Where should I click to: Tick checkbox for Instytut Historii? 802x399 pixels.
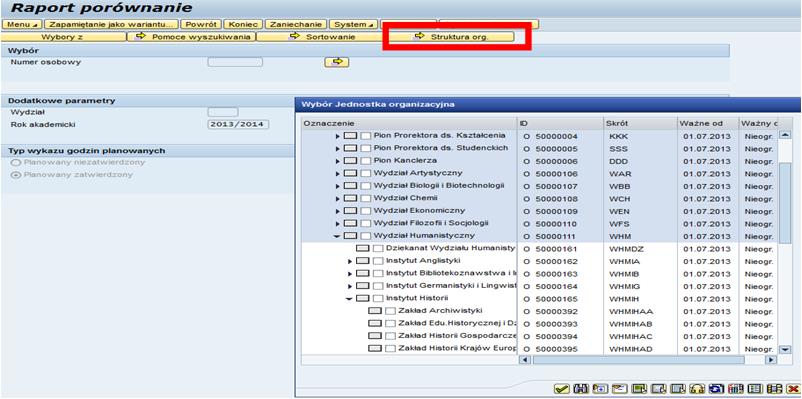click(377, 298)
